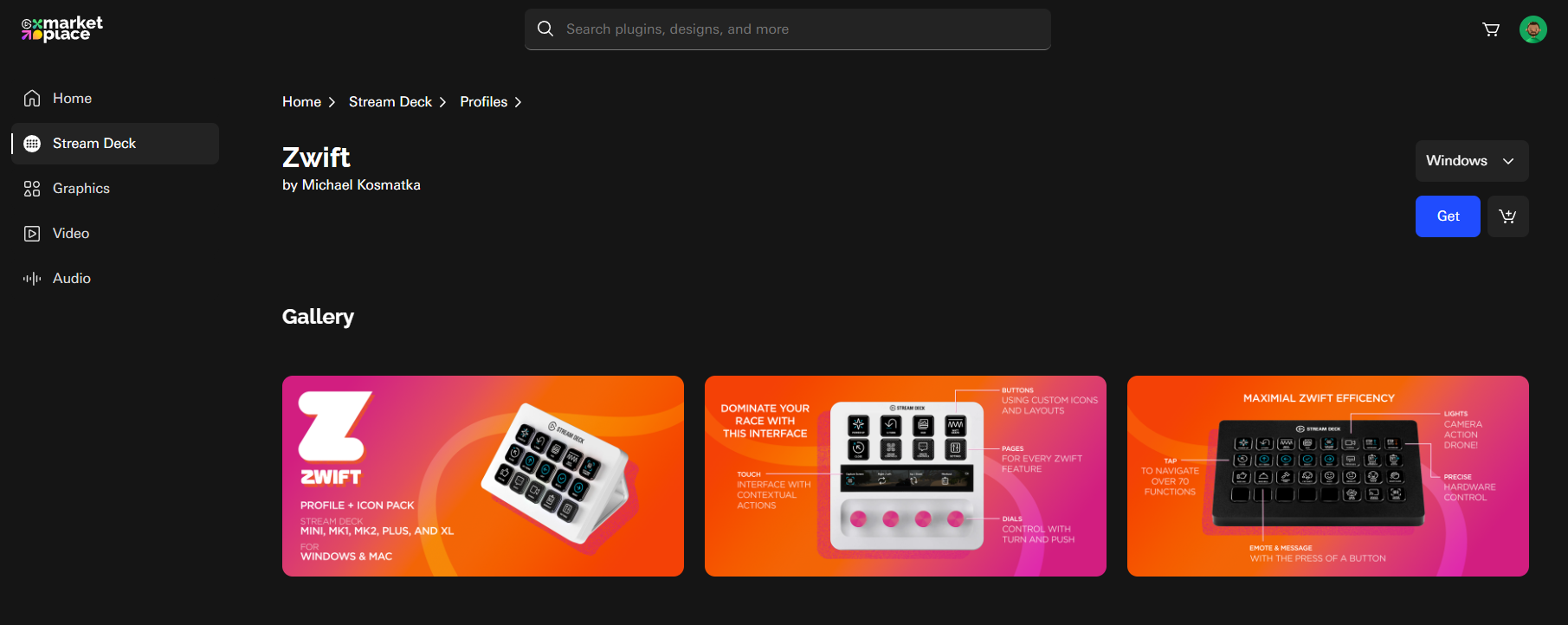The image size is (1568, 625).
Task: Open the shopping cart icon
Action: tap(1491, 29)
